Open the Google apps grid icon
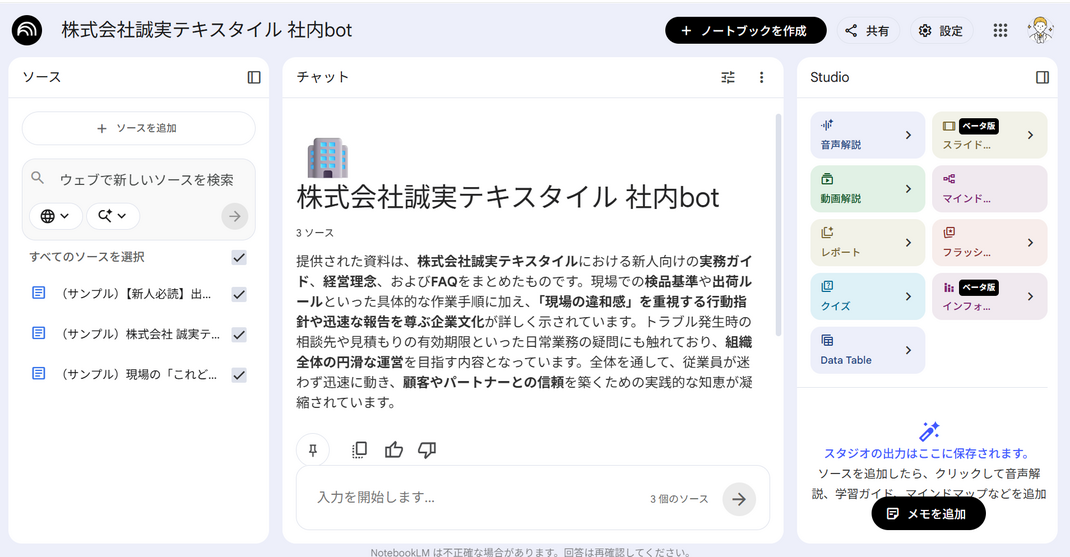This screenshot has width=1070, height=557. click(x=1000, y=31)
